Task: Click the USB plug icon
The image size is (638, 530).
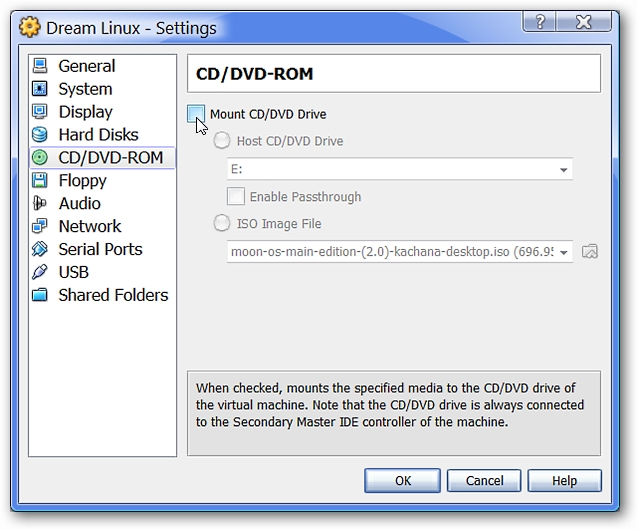Action: click(x=40, y=272)
